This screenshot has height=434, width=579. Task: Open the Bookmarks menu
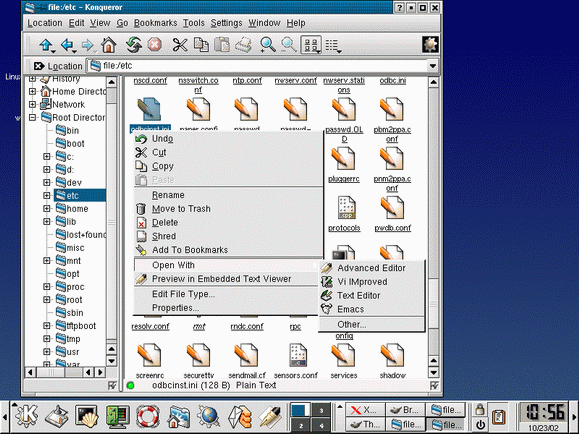tap(155, 23)
